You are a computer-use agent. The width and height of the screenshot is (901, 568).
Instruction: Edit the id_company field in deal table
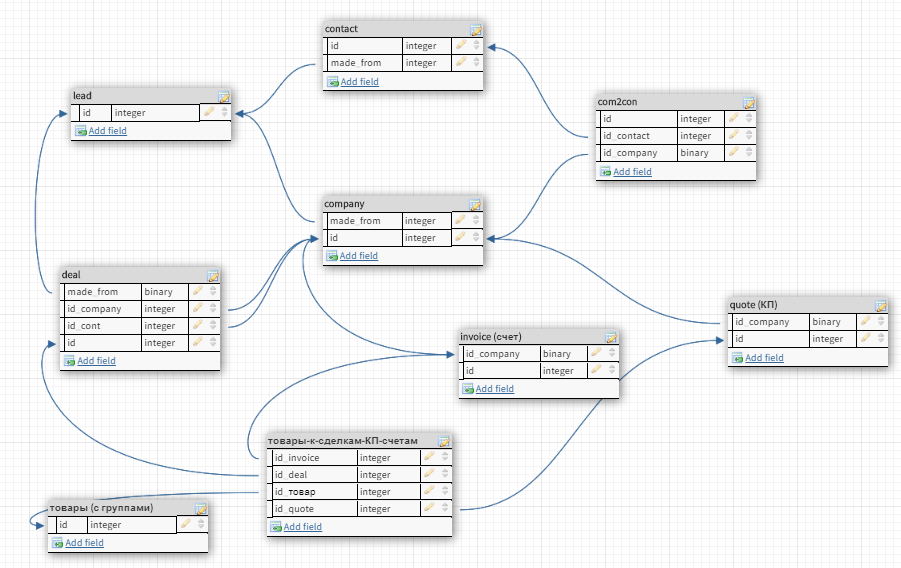tap(198, 308)
